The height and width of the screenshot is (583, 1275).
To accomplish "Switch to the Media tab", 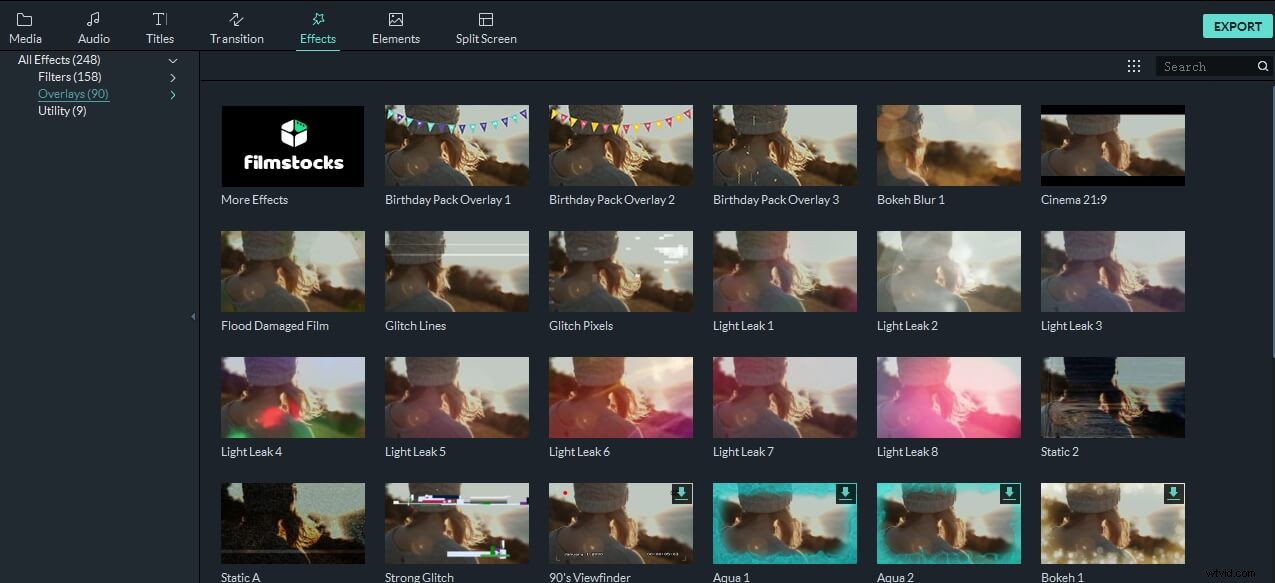I will tap(25, 26).
